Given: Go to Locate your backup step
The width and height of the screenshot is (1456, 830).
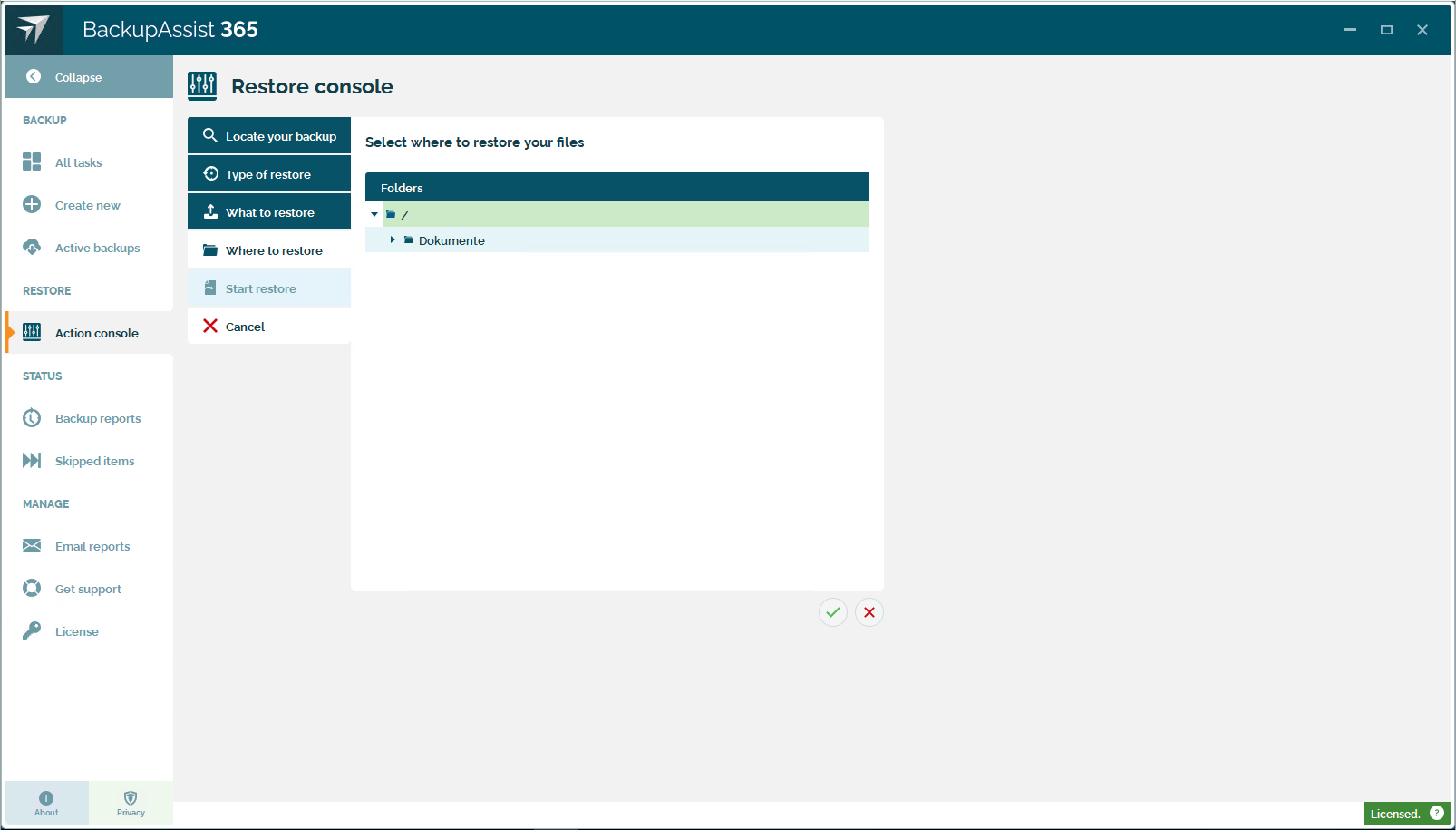Looking at the screenshot, I should click(269, 136).
